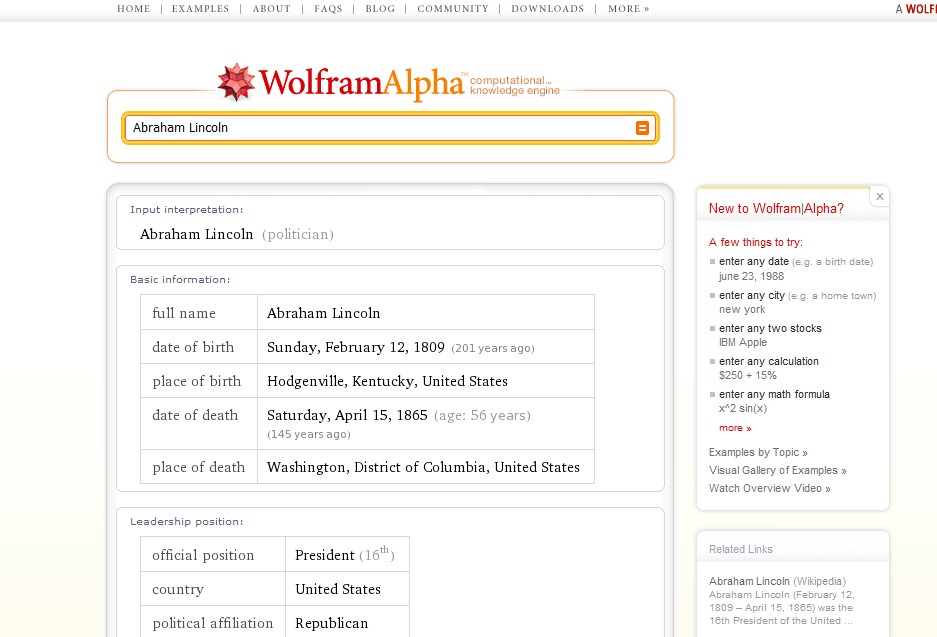Open "Examples by Topic »"
This screenshot has height=637, width=937.
758,452
